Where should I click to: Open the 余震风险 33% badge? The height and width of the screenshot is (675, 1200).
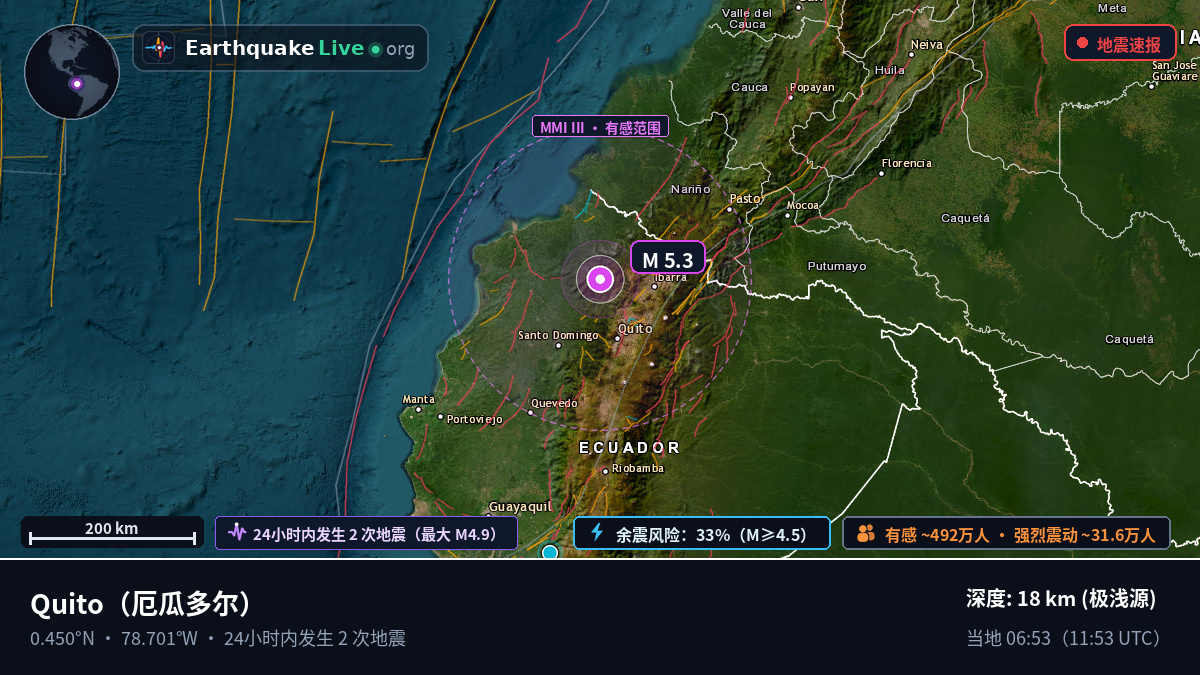702,533
